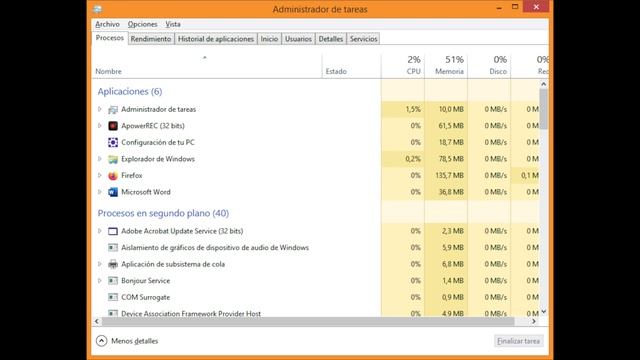
Task: Open the Servicios tab
Action: tap(363, 39)
